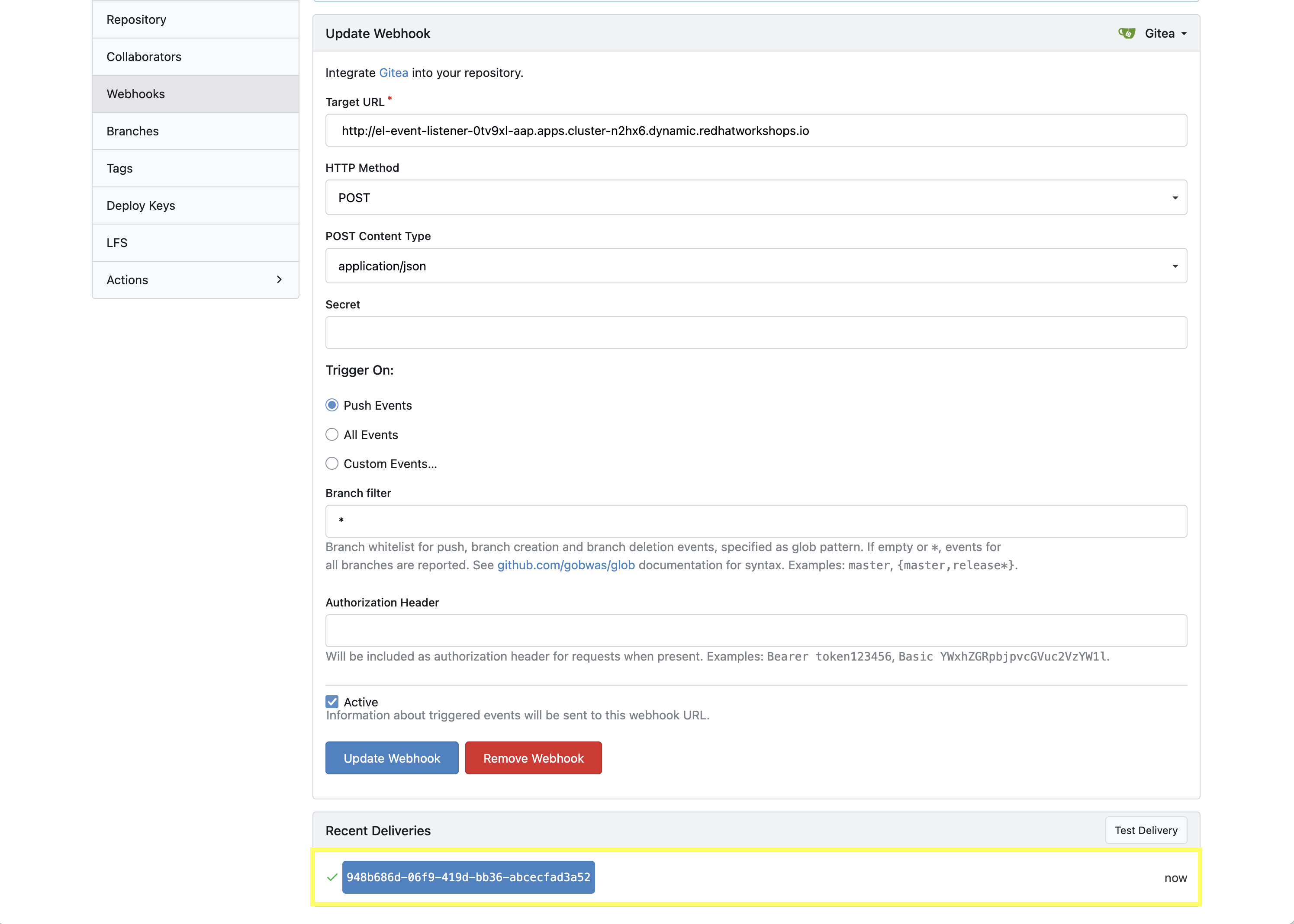Screen dimensions: 1294x924
Task: Click the Remove Webhook button
Action: tap(533, 757)
